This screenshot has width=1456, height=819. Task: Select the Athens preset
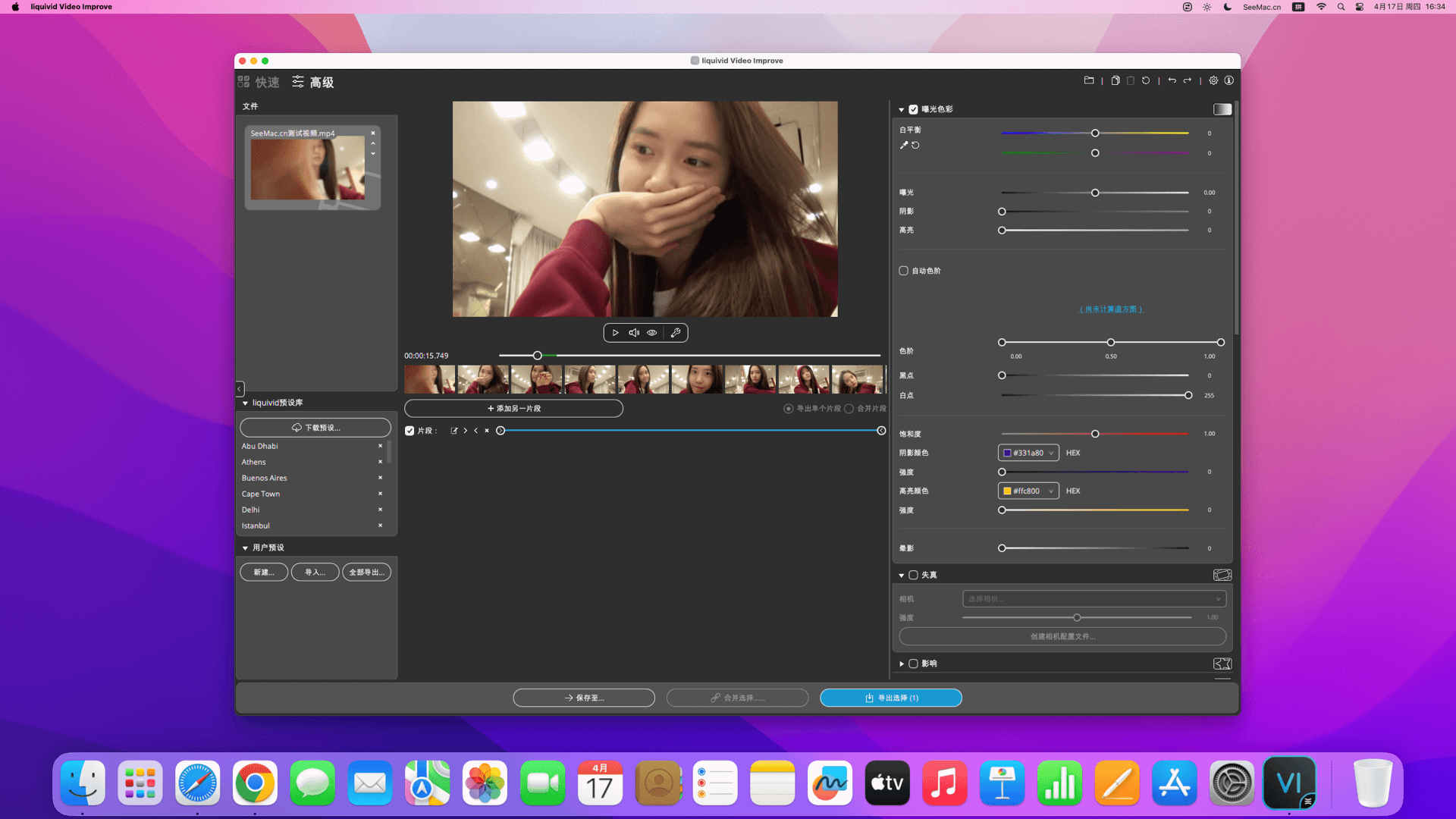pos(254,463)
